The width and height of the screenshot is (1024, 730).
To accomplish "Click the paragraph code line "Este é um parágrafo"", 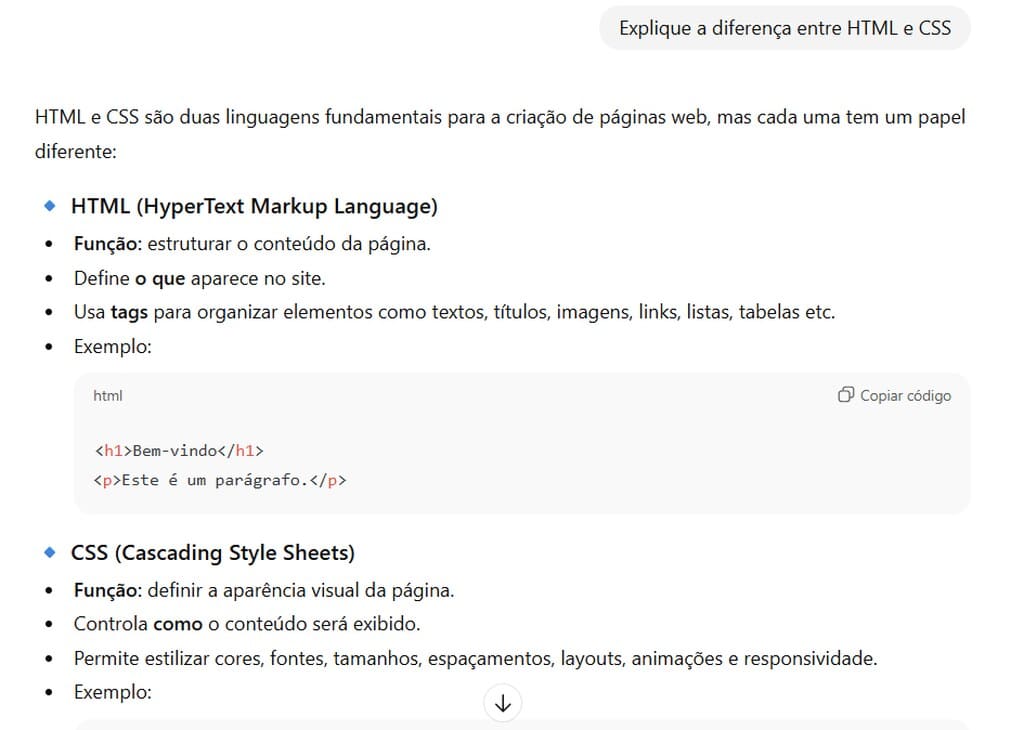I will [x=220, y=480].
